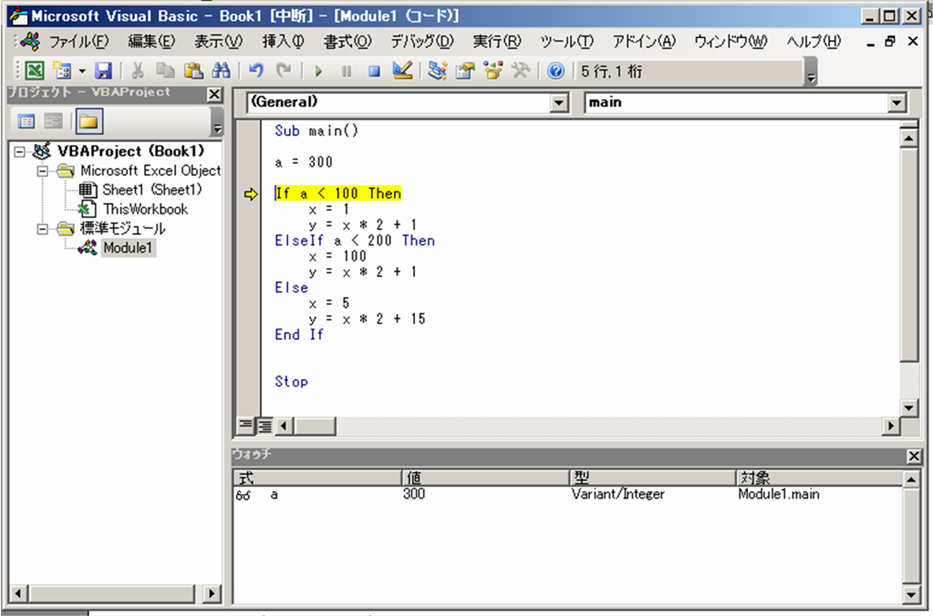Open the アドイン(A) menu
933x616 pixels.
click(644, 42)
